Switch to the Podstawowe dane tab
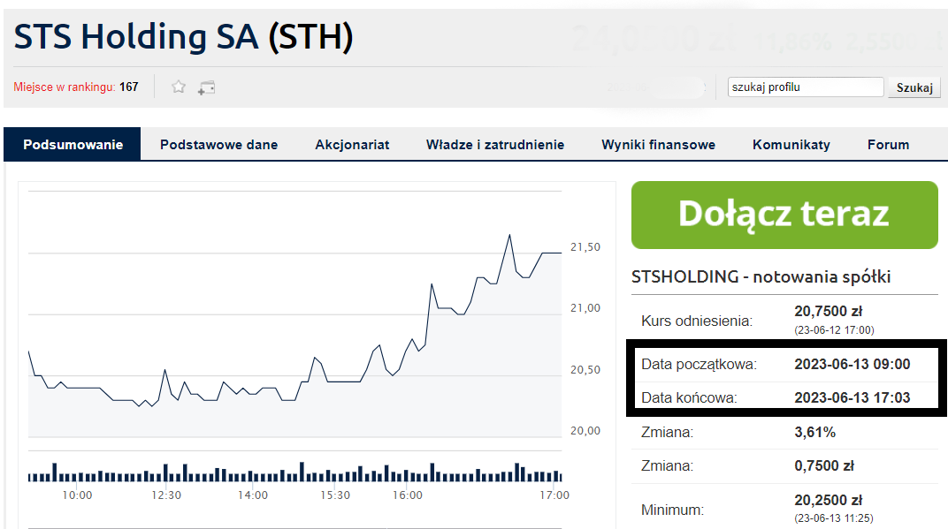 (x=219, y=144)
